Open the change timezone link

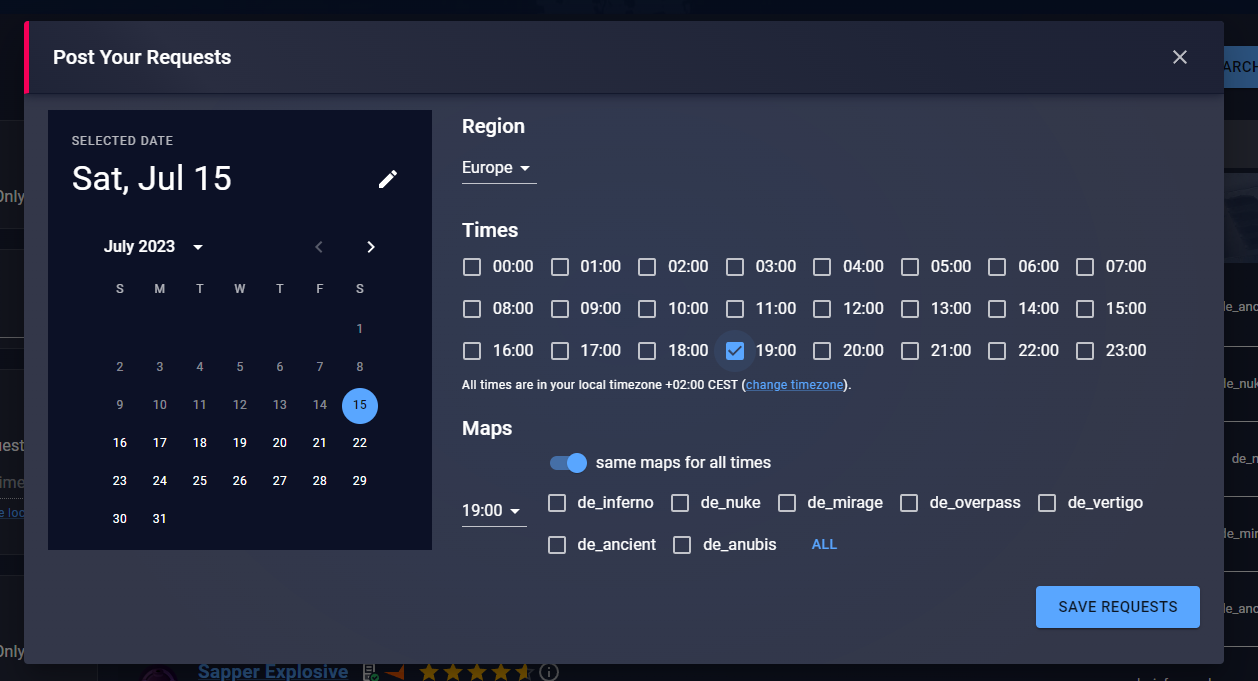pos(794,385)
